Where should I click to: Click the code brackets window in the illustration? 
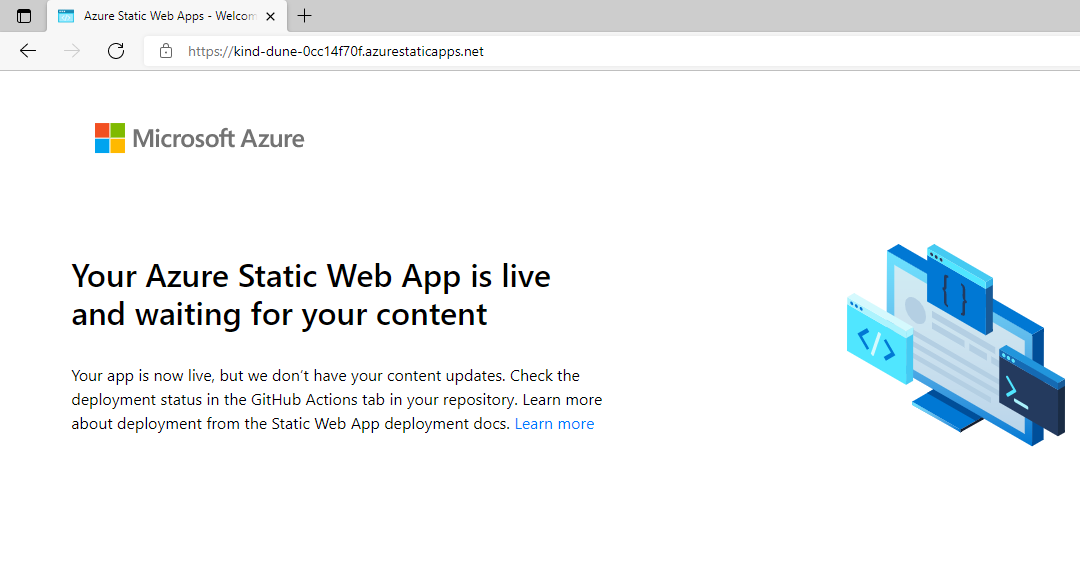[x=878, y=342]
